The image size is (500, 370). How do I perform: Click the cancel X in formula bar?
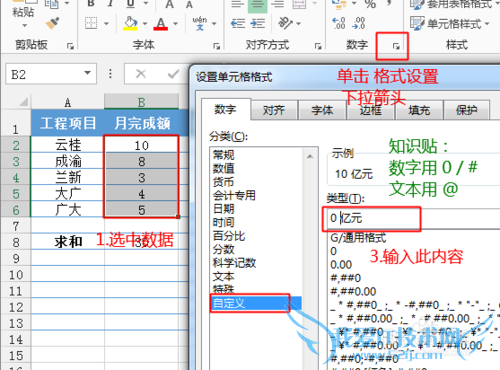pyautogui.click(x=141, y=74)
